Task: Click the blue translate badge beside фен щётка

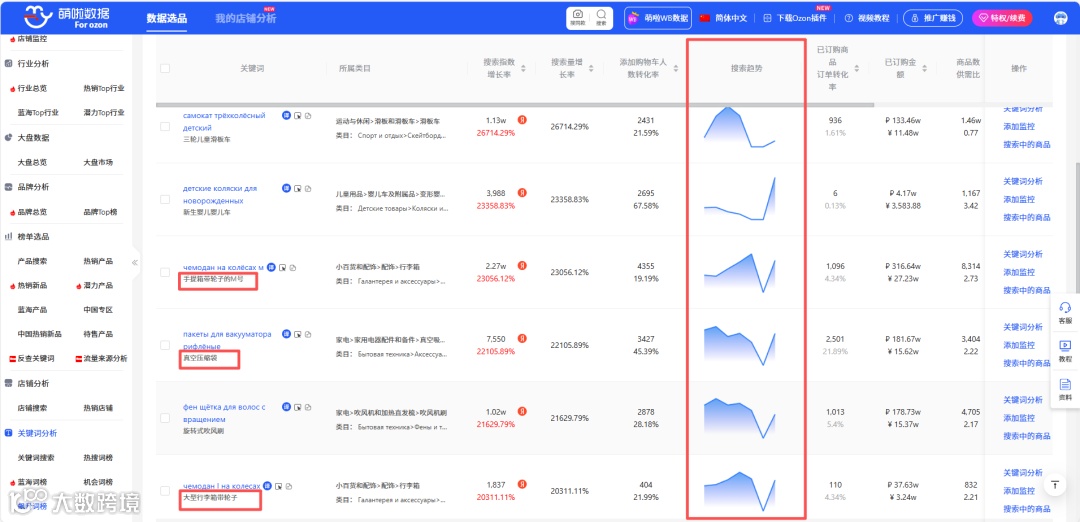Action: point(286,407)
